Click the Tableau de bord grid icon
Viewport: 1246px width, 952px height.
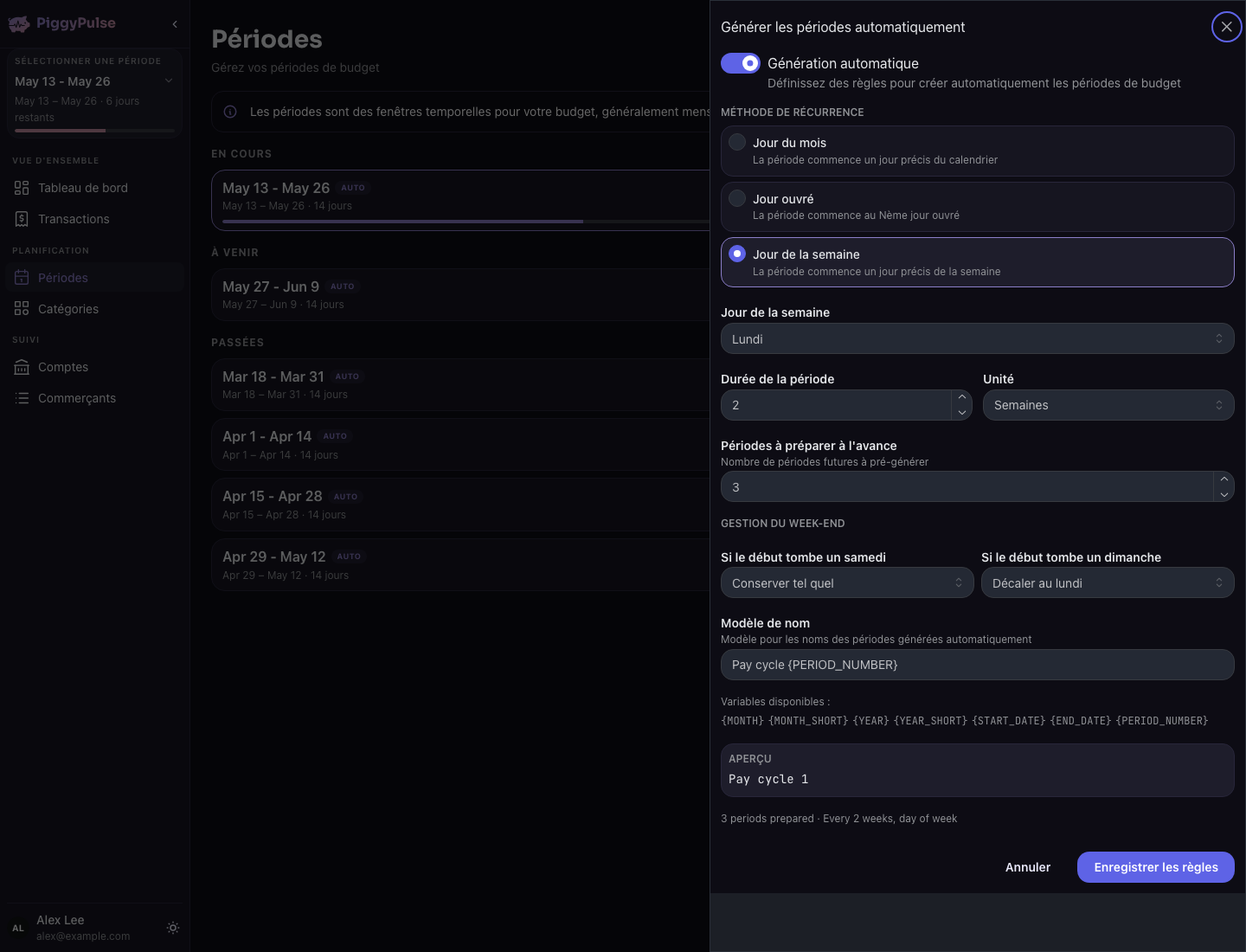tap(22, 188)
